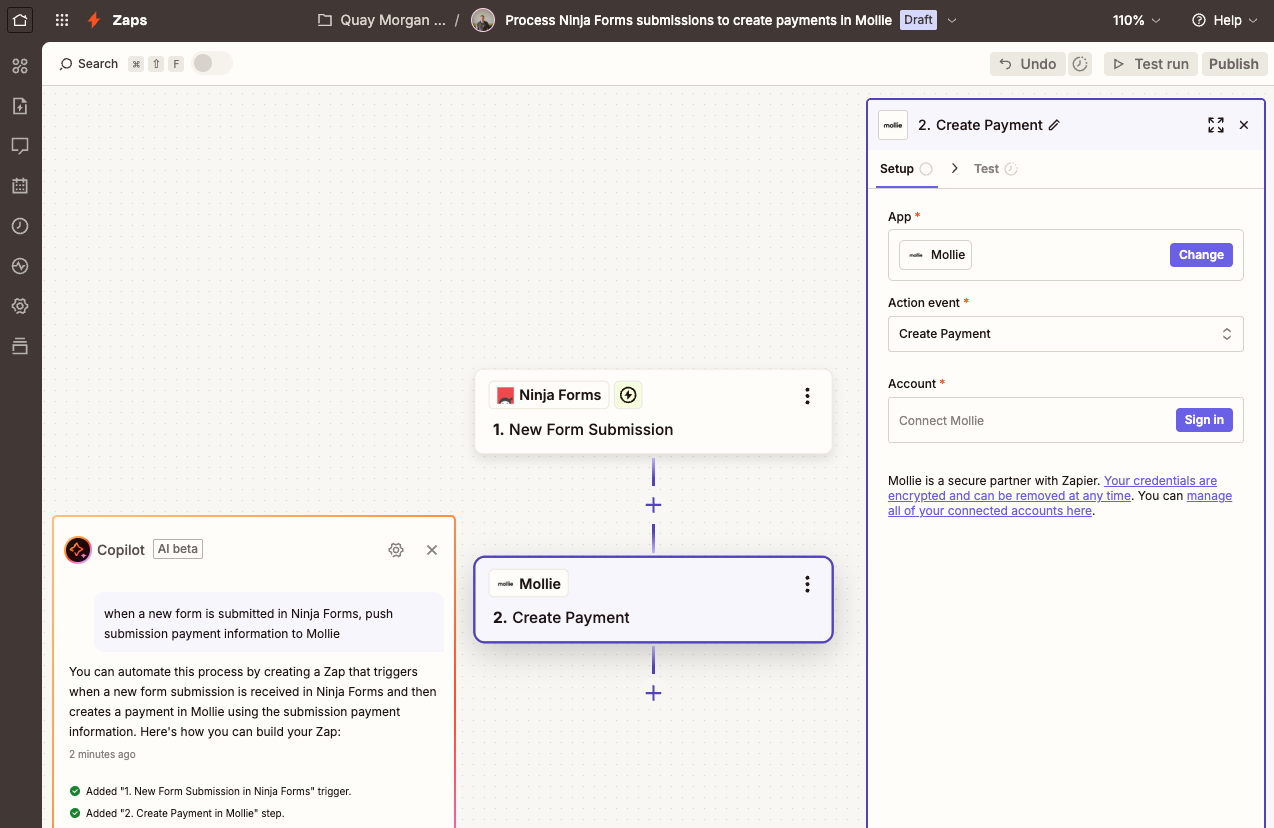Image resolution: width=1274 pixels, height=828 pixels.
Task: Rename step using the pencil icon
Action: pyautogui.click(x=1053, y=125)
